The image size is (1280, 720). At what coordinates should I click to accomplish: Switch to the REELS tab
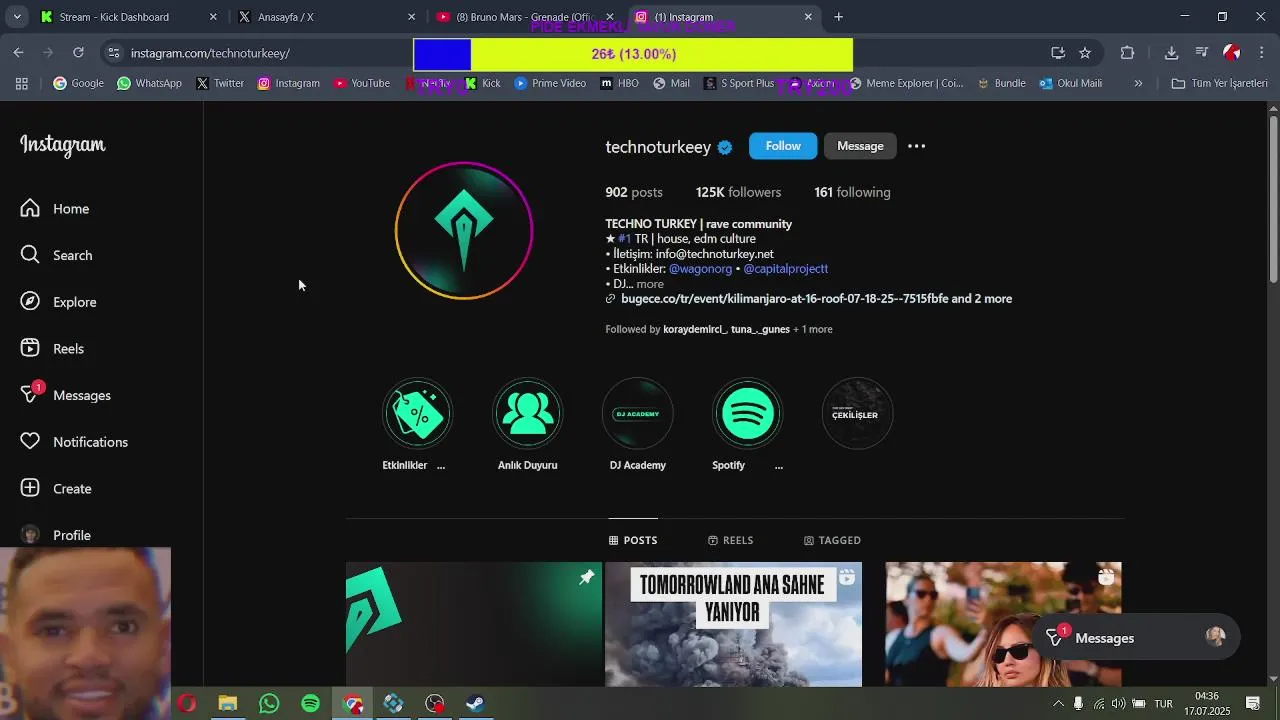point(730,540)
